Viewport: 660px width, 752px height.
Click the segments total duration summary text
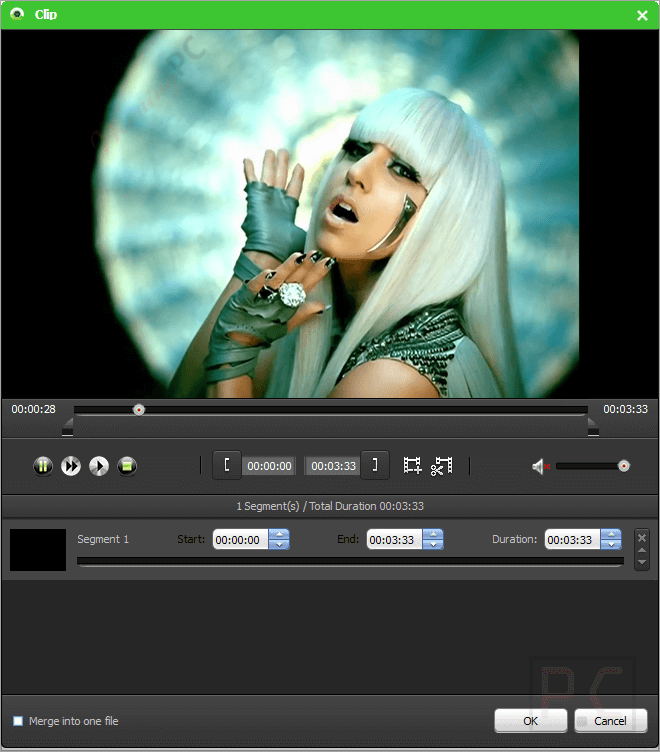tap(330, 506)
